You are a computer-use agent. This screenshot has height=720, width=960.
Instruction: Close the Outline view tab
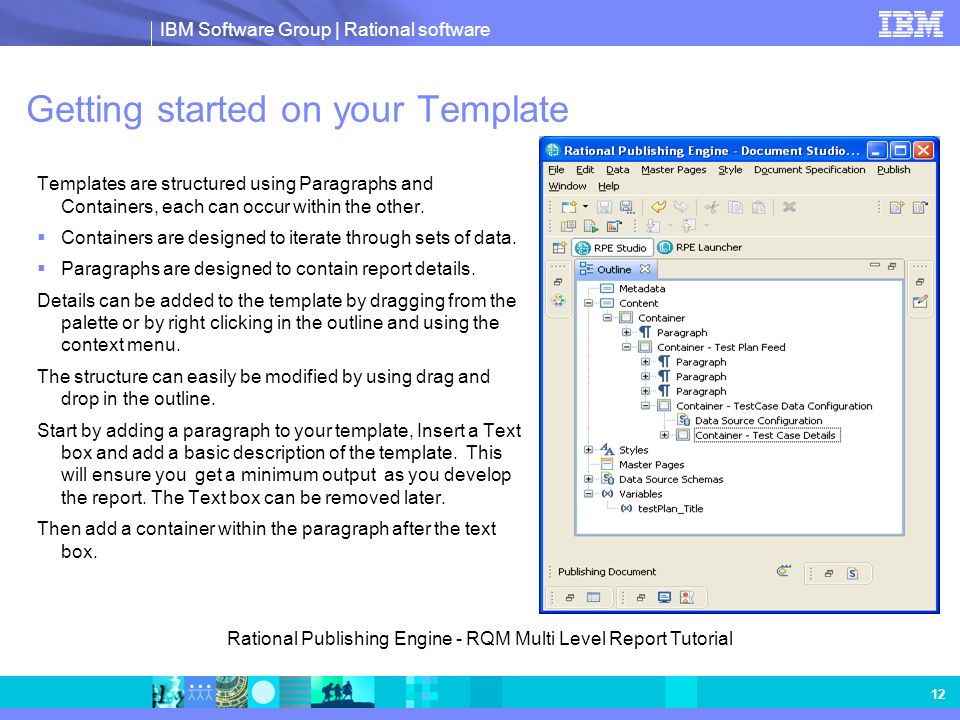point(645,269)
